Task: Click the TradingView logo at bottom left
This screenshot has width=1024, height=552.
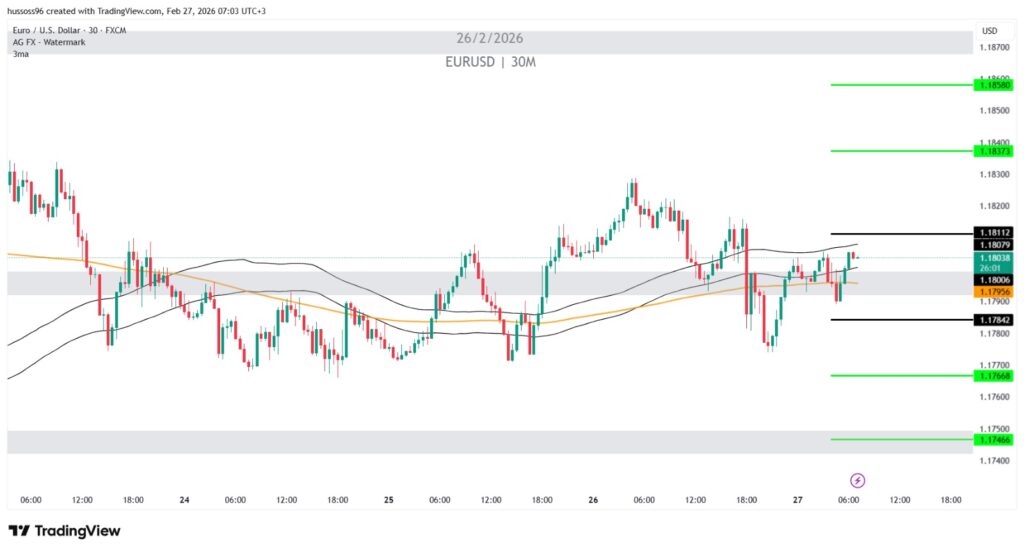Action: click(x=64, y=531)
